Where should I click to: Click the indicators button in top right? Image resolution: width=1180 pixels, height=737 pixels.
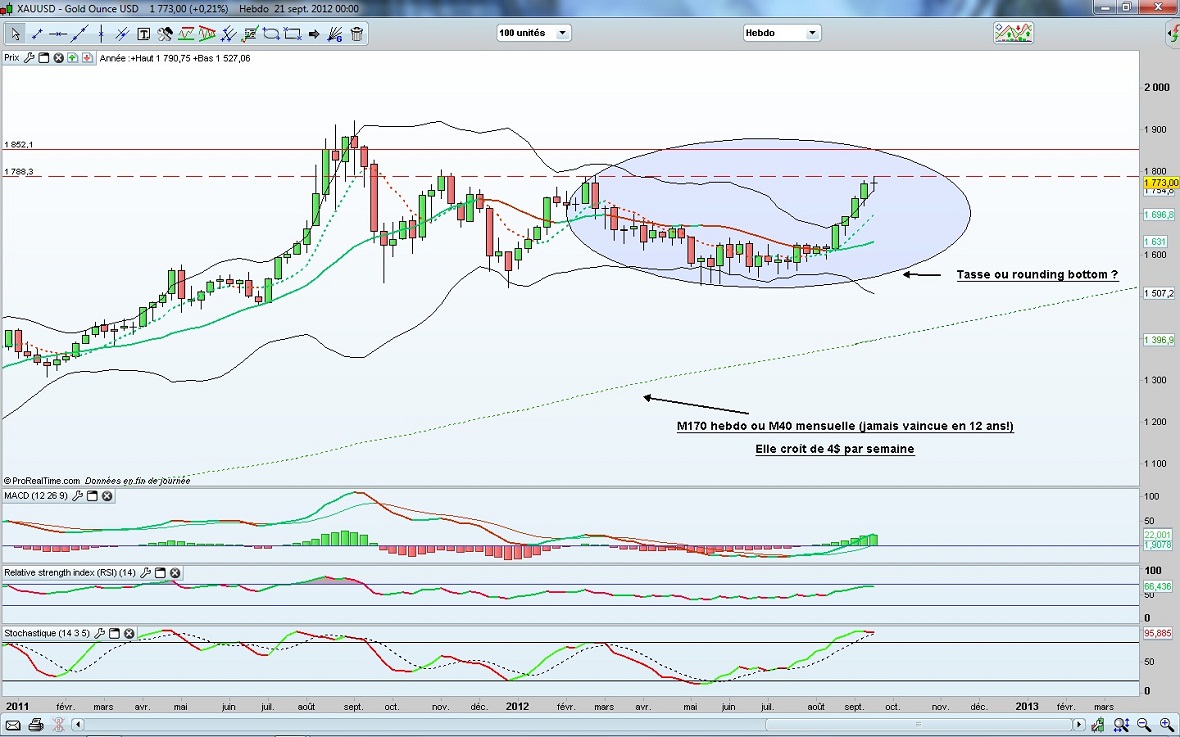click(x=1012, y=33)
